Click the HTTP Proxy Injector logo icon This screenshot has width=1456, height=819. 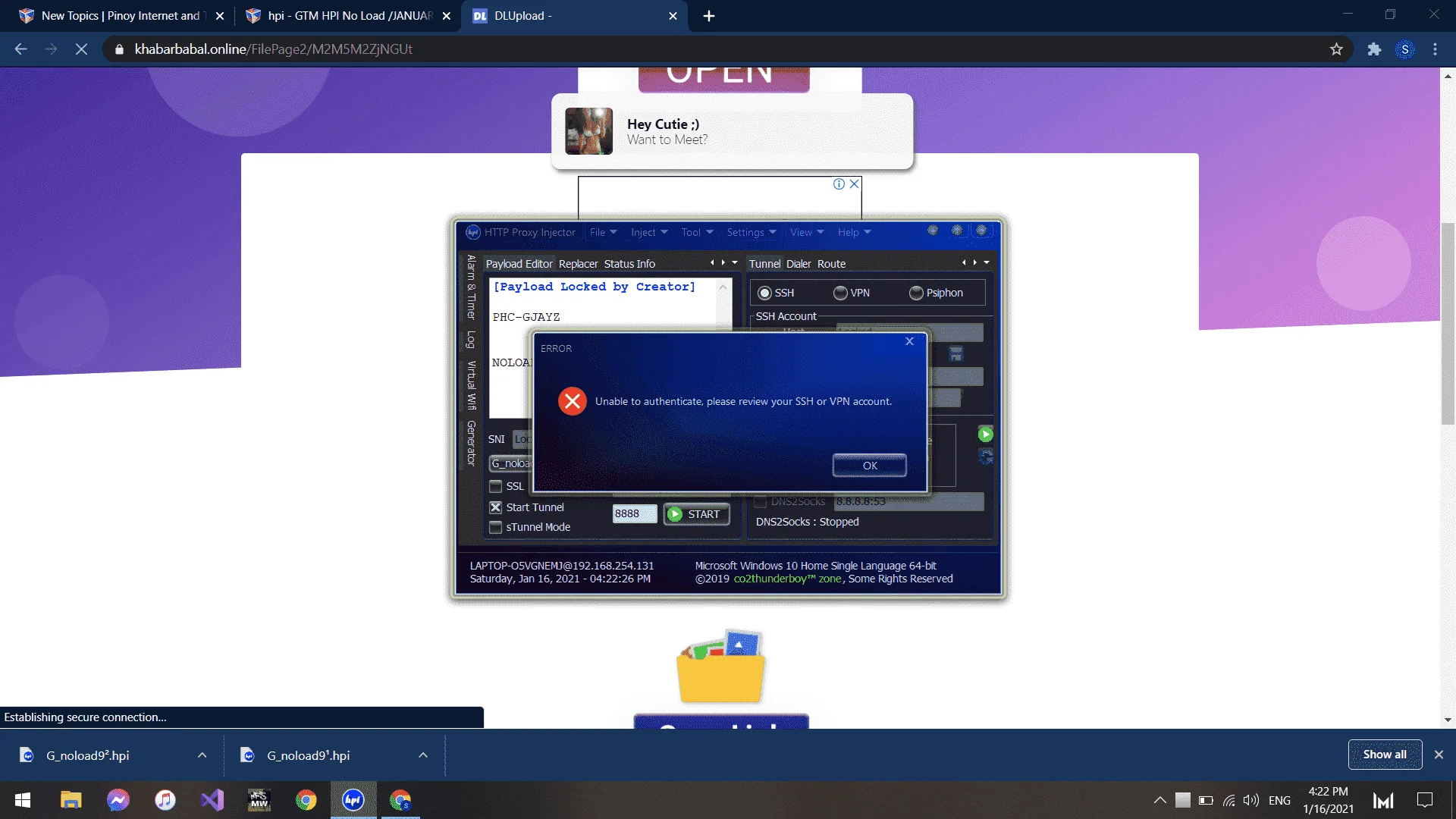click(x=473, y=232)
